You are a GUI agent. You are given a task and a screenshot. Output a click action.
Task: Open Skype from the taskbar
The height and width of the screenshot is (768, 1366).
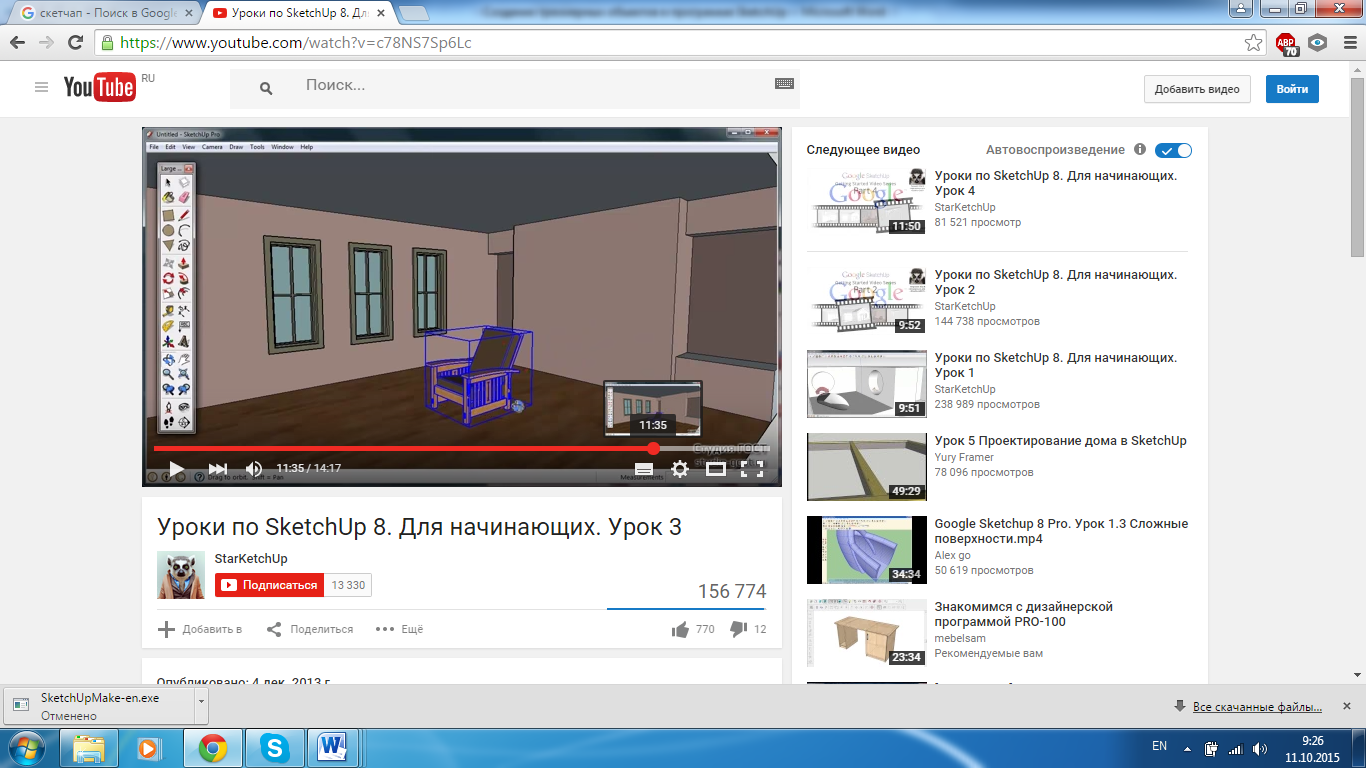273,748
